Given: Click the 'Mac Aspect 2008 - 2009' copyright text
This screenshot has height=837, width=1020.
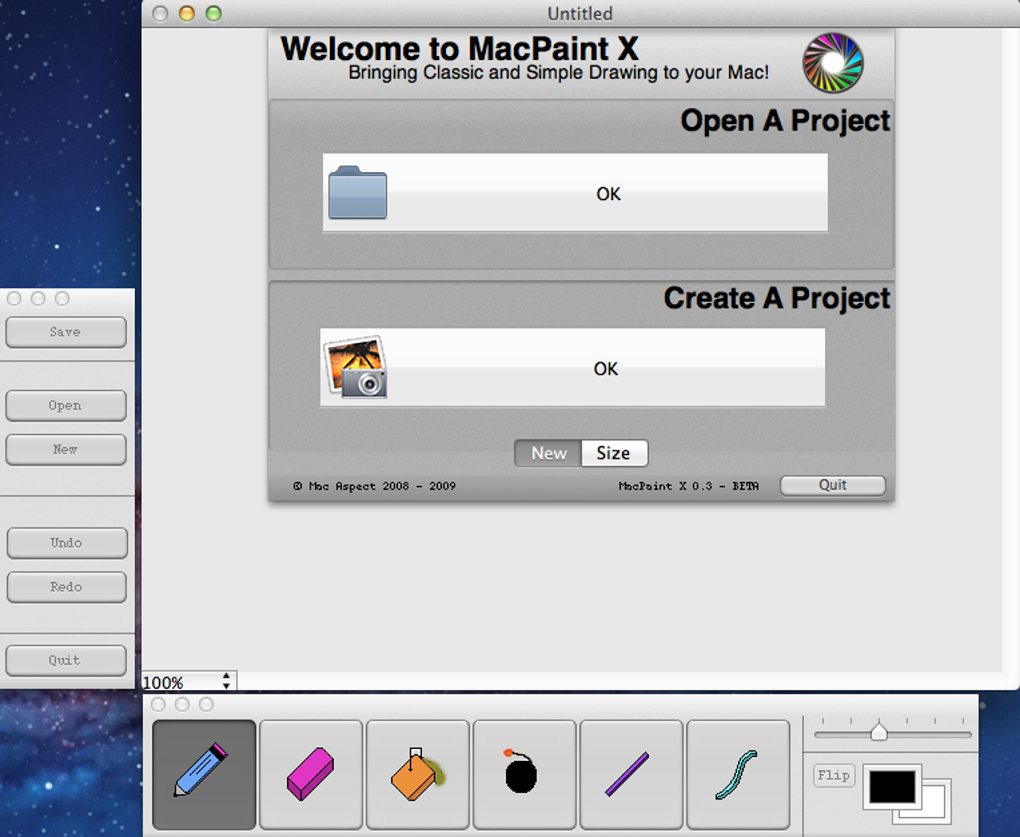Looking at the screenshot, I should point(375,486).
